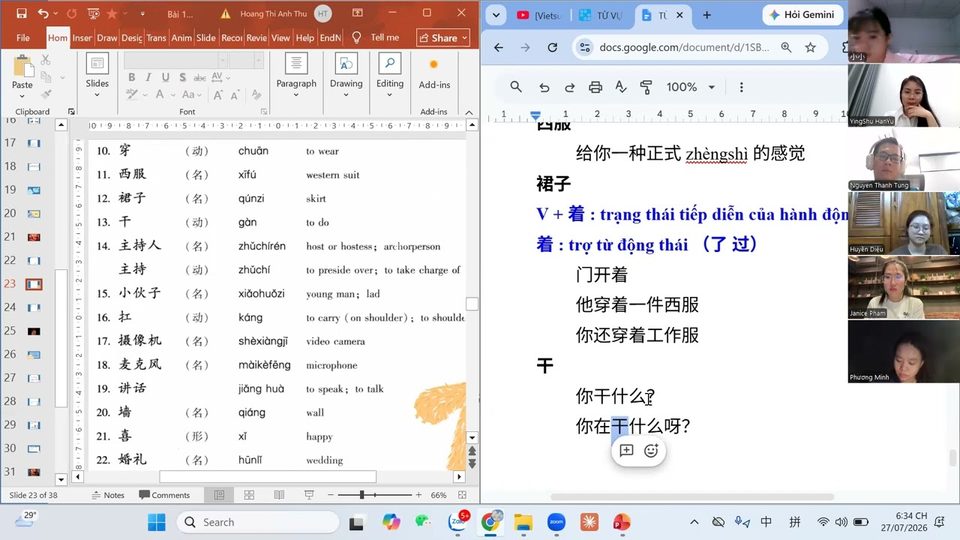Switch to Reading view

pos(279,495)
